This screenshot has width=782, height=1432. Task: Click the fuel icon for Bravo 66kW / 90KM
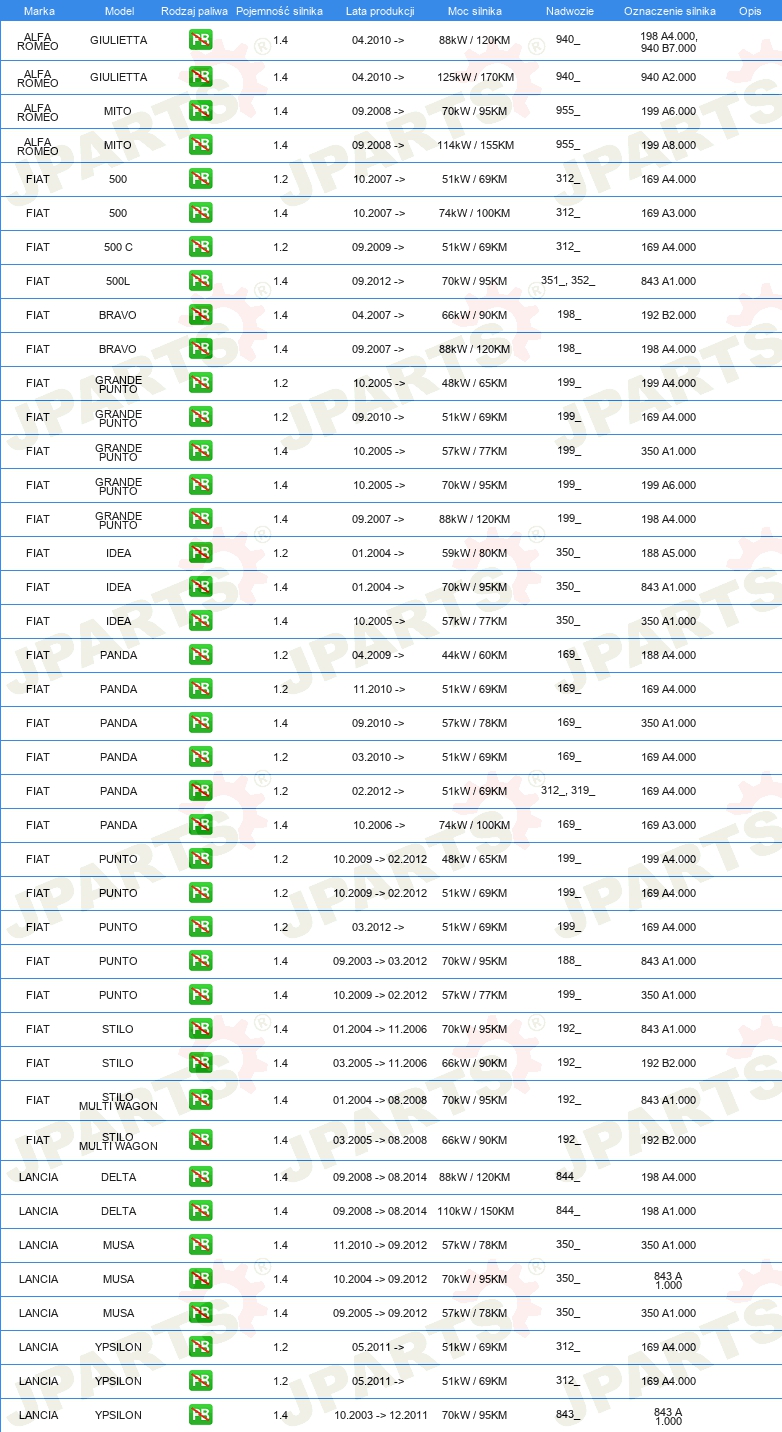[x=201, y=315]
